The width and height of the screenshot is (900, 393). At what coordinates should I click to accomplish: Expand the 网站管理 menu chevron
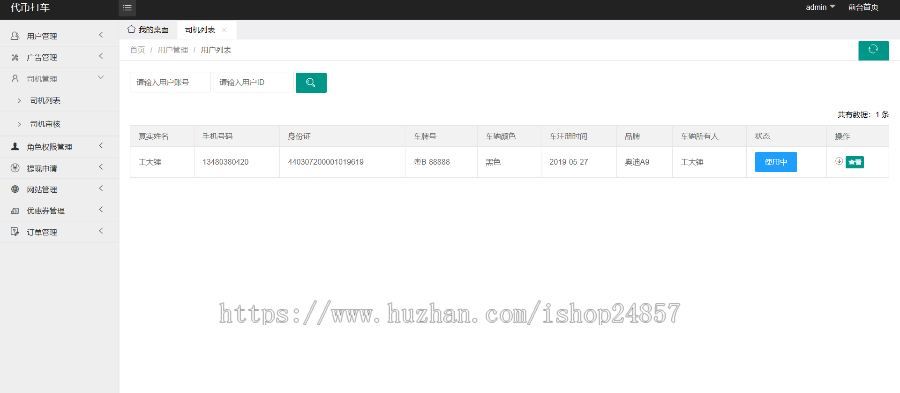pos(100,188)
